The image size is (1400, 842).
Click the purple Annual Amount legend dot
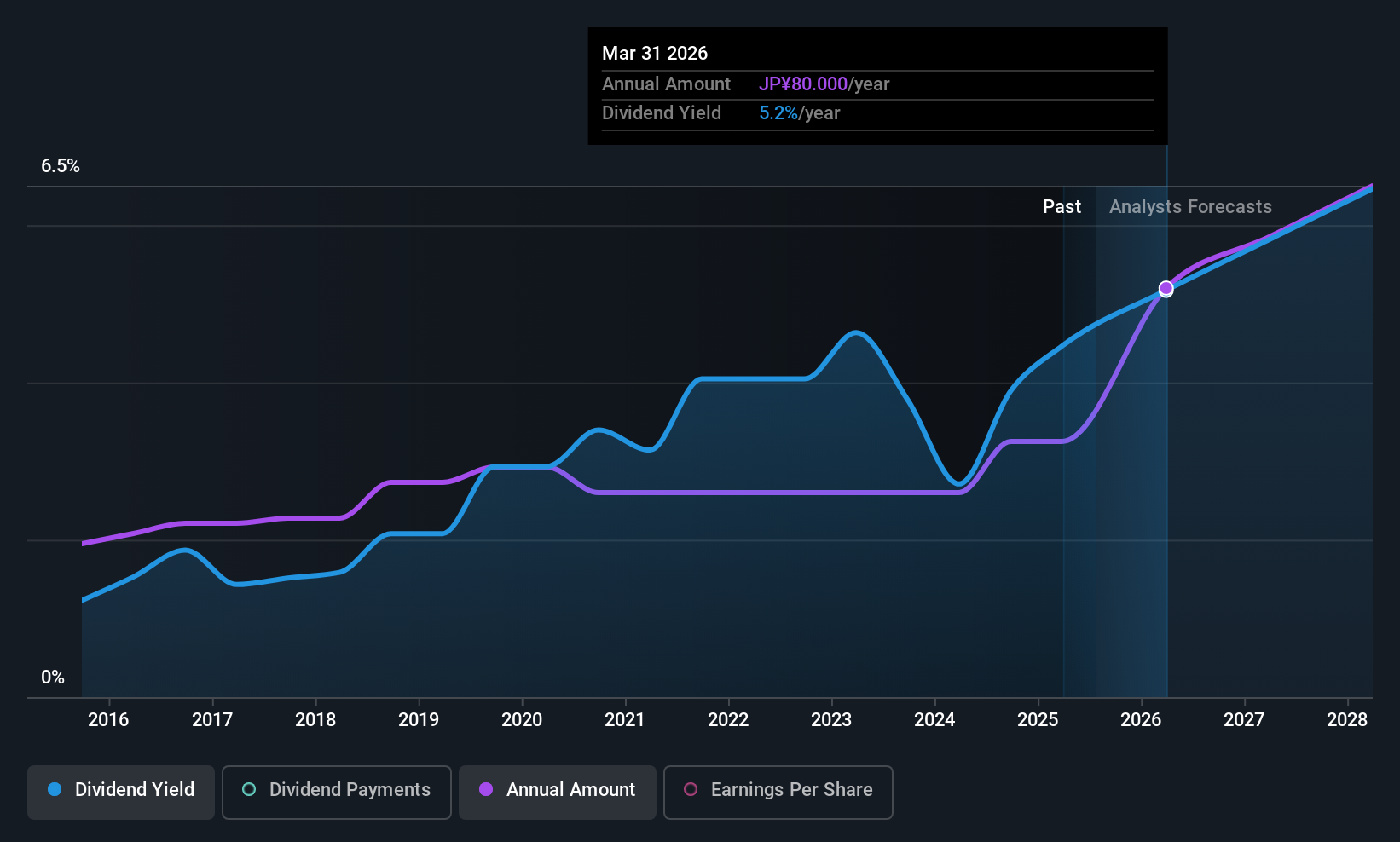click(x=486, y=789)
